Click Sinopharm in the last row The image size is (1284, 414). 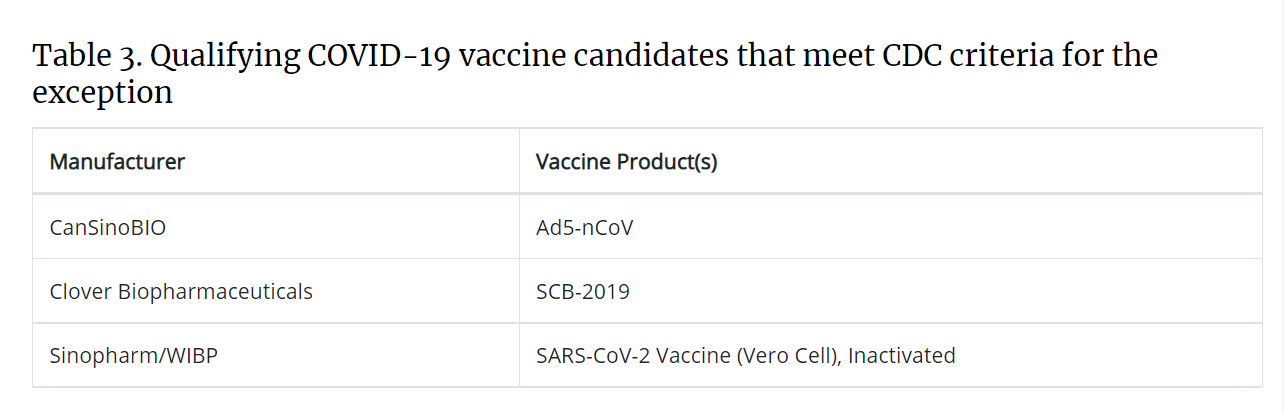pyautogui.click(x=97, y=356)
